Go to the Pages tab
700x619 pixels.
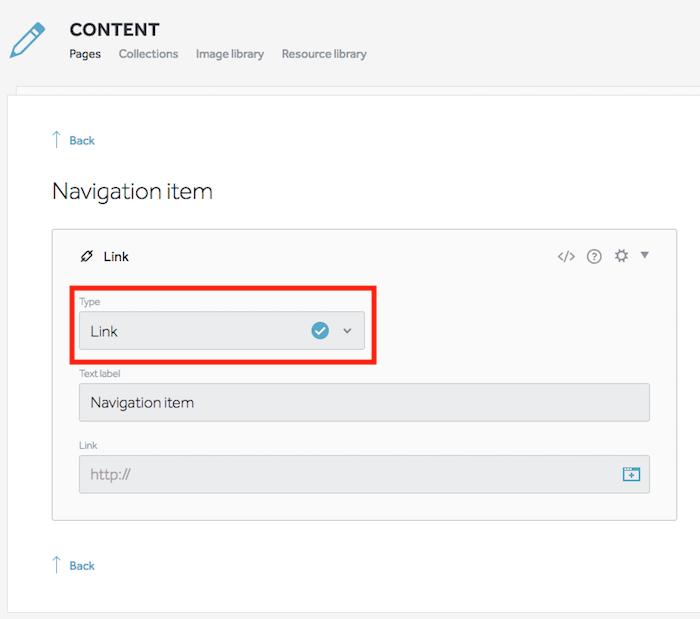[85, 54]
